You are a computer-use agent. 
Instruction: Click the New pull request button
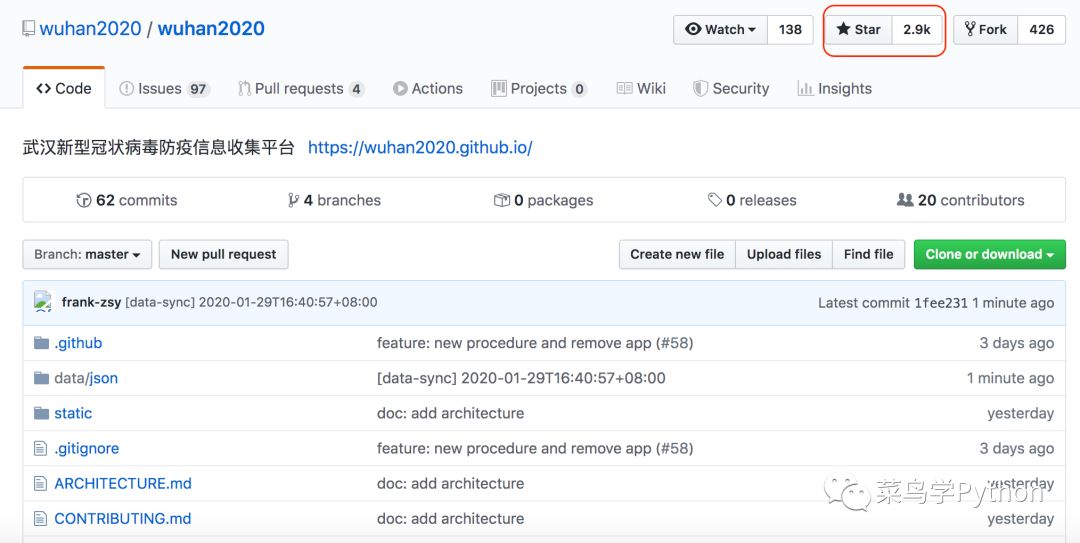click(x=224, y=254)
